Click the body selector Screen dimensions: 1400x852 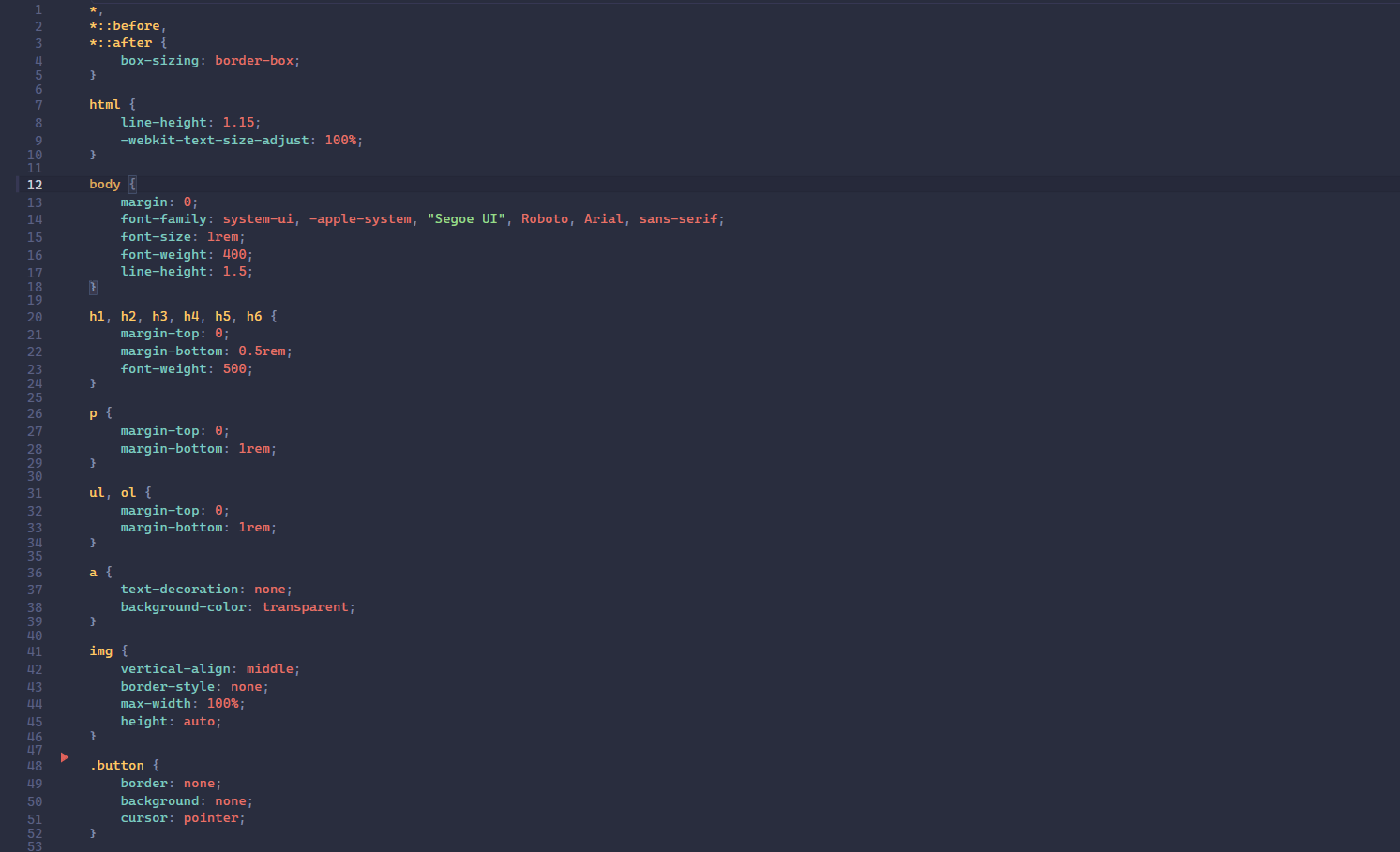[104, 185]
